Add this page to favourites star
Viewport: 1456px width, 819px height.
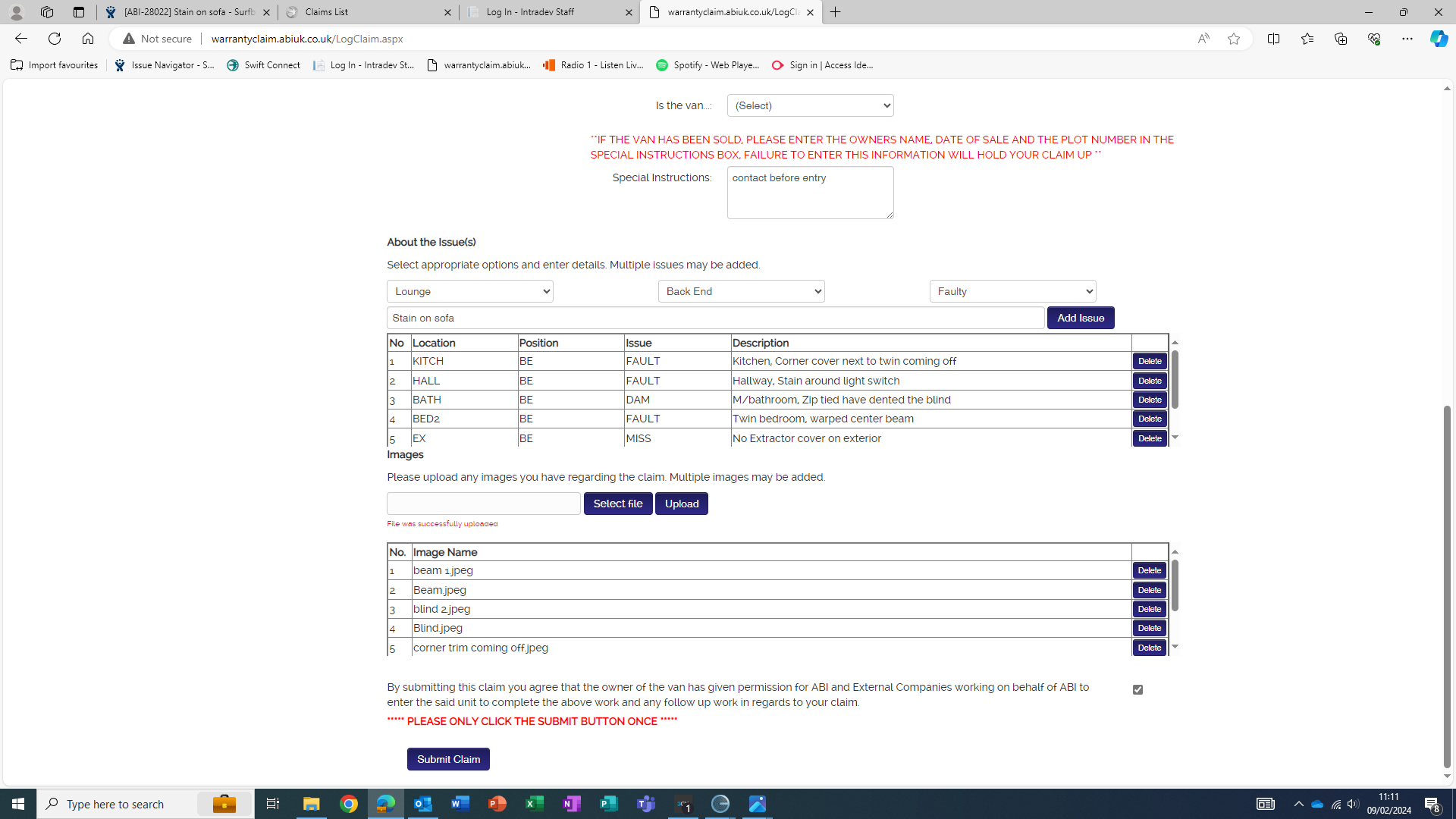pos(1234,39)
